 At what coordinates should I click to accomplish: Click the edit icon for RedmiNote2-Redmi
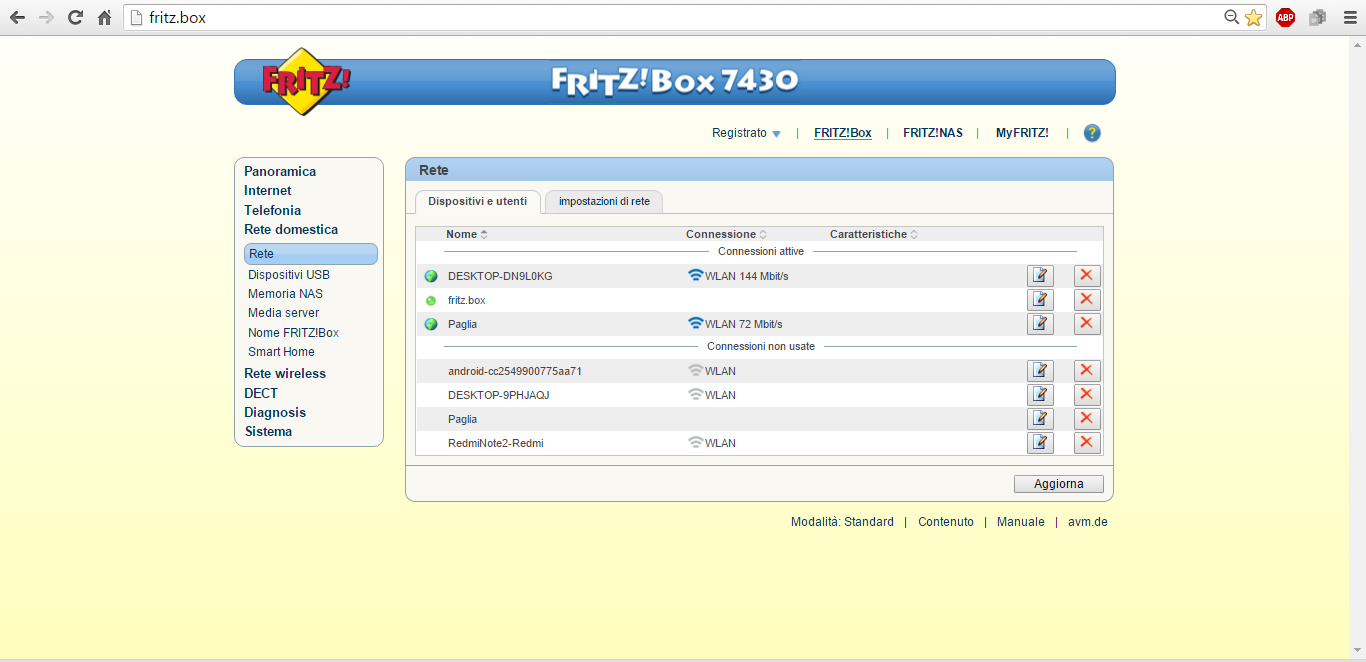click(x=1040, y=443)
